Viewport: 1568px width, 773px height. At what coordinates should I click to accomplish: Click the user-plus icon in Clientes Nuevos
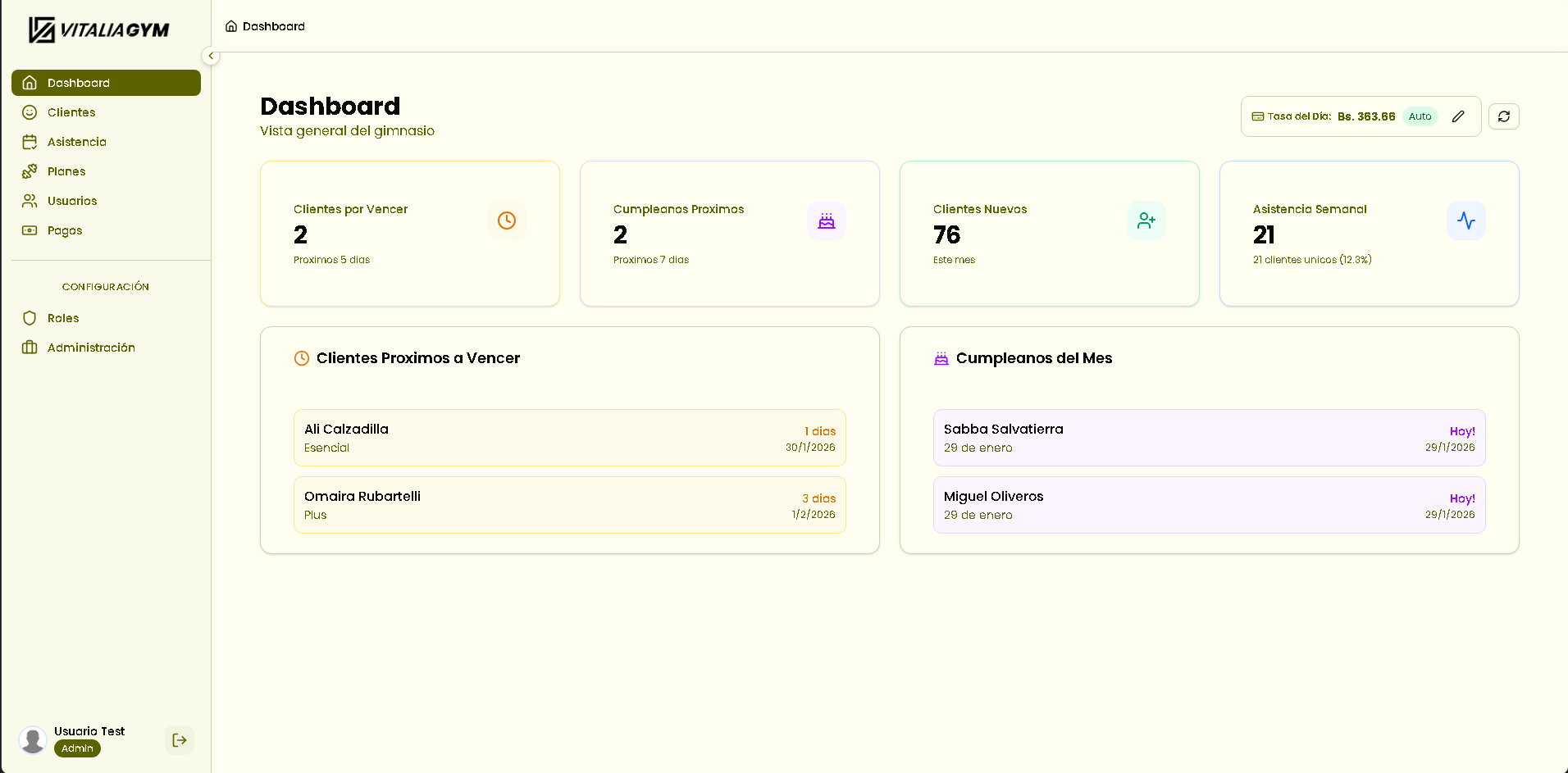1146,221
